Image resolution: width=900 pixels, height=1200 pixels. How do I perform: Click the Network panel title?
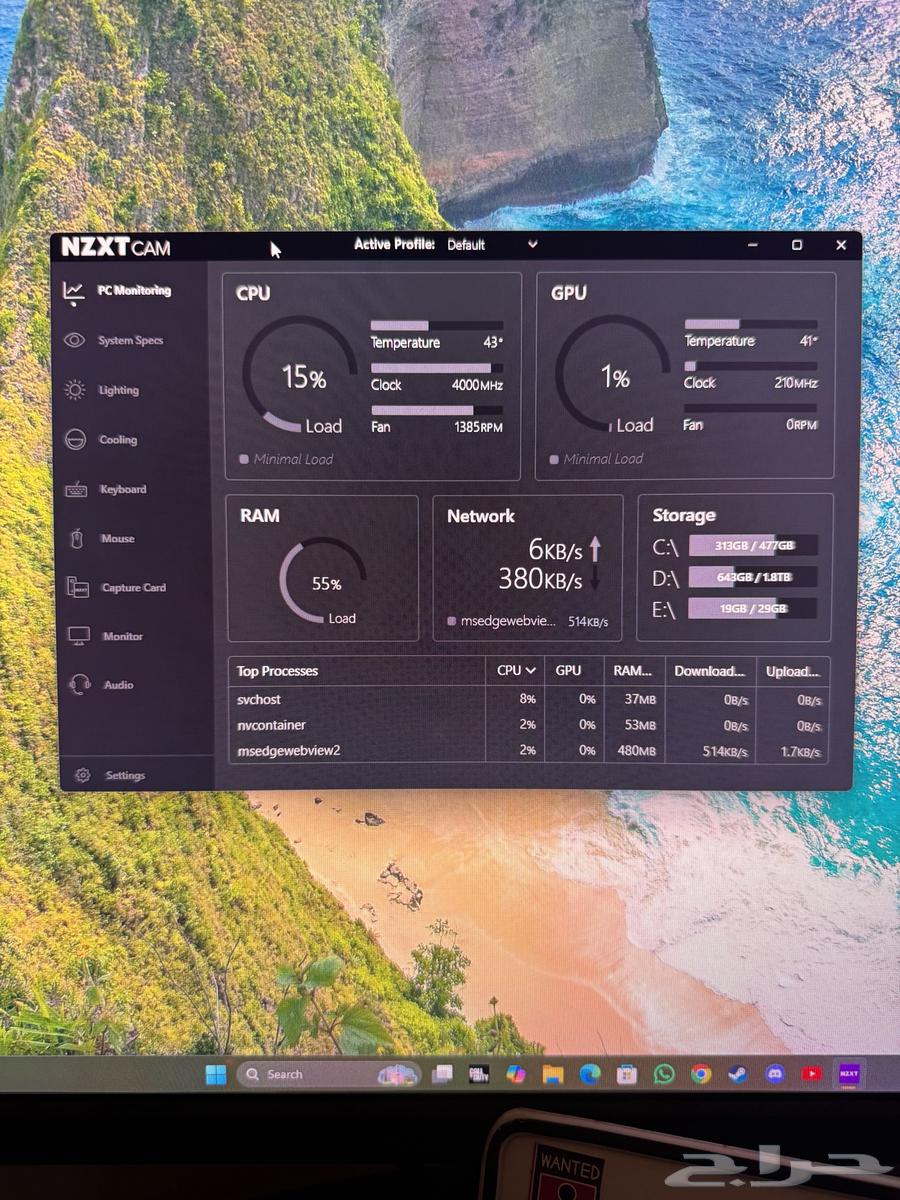[481, 516]
